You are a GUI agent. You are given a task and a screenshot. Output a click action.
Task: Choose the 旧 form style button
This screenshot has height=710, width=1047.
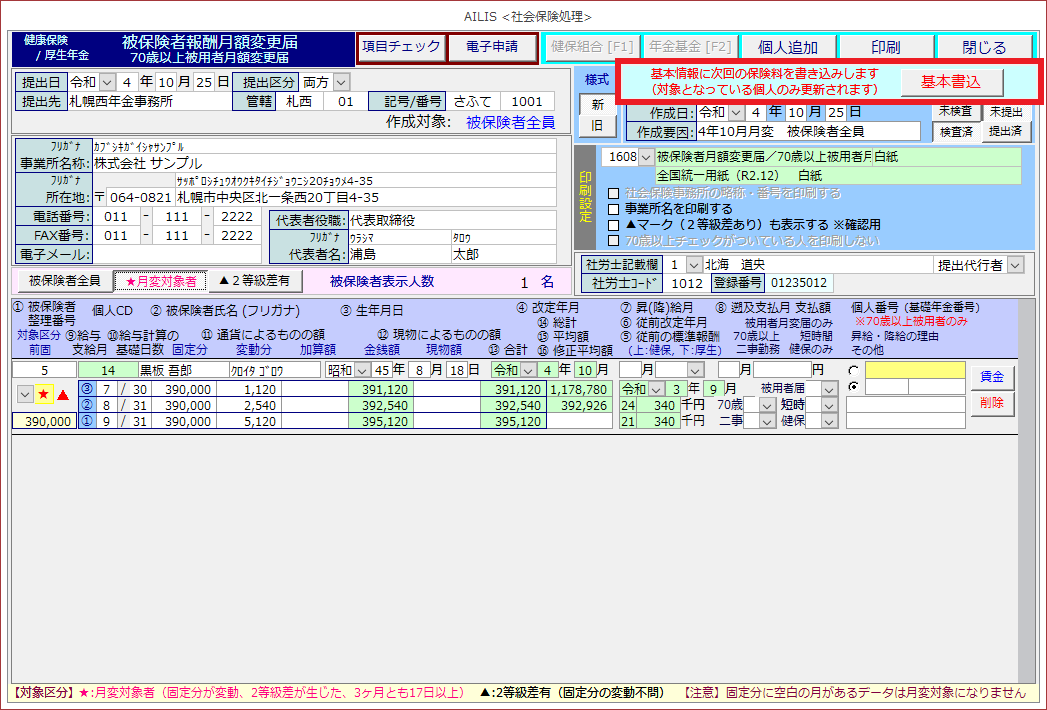597,126
